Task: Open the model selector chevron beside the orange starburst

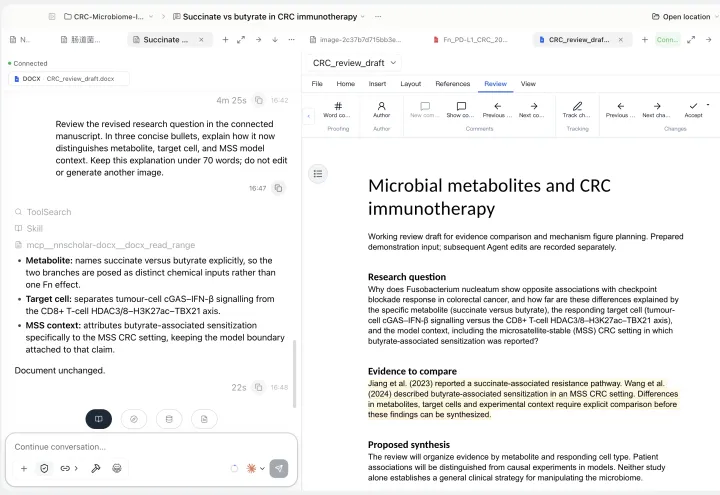Action: pyautogui.click(x=262, y=468)
